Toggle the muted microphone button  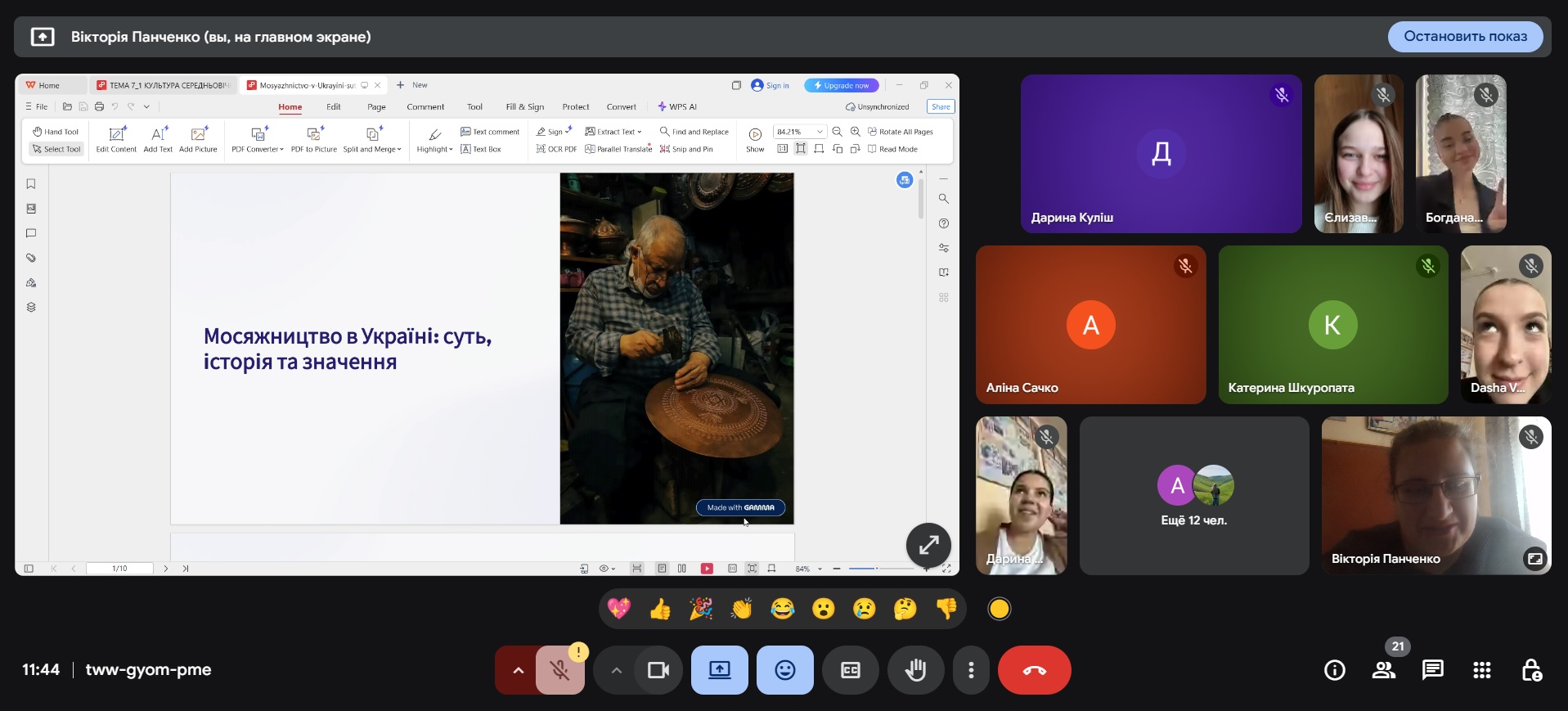click(560, 670)
